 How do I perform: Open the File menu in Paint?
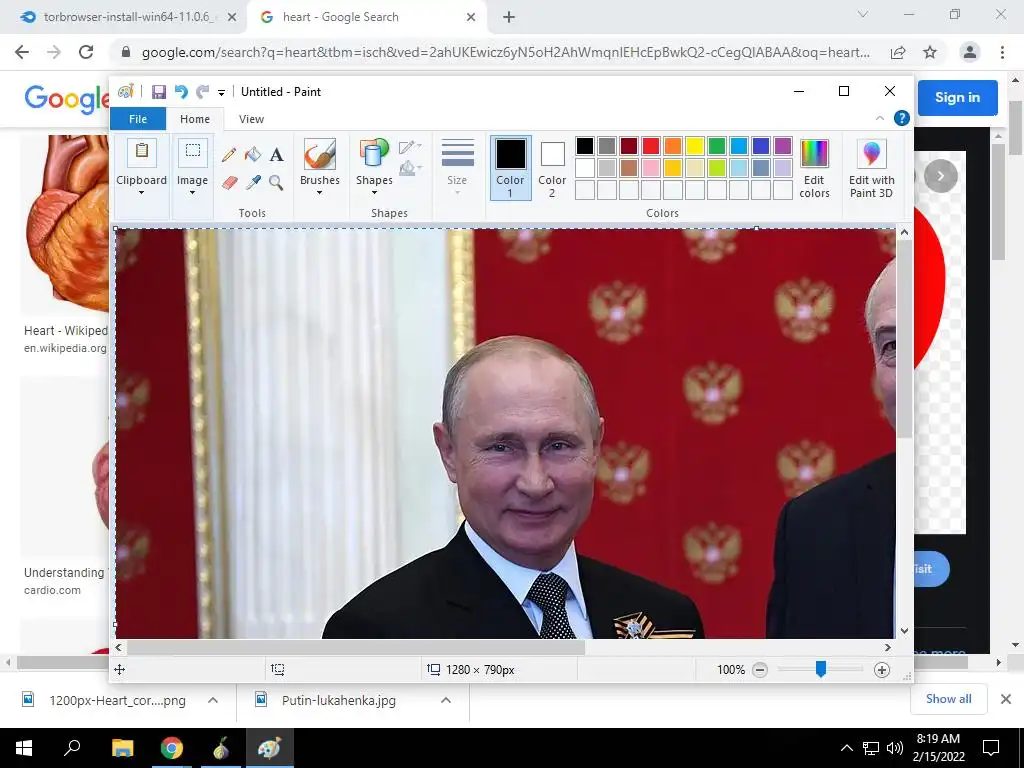pos(138,119)
